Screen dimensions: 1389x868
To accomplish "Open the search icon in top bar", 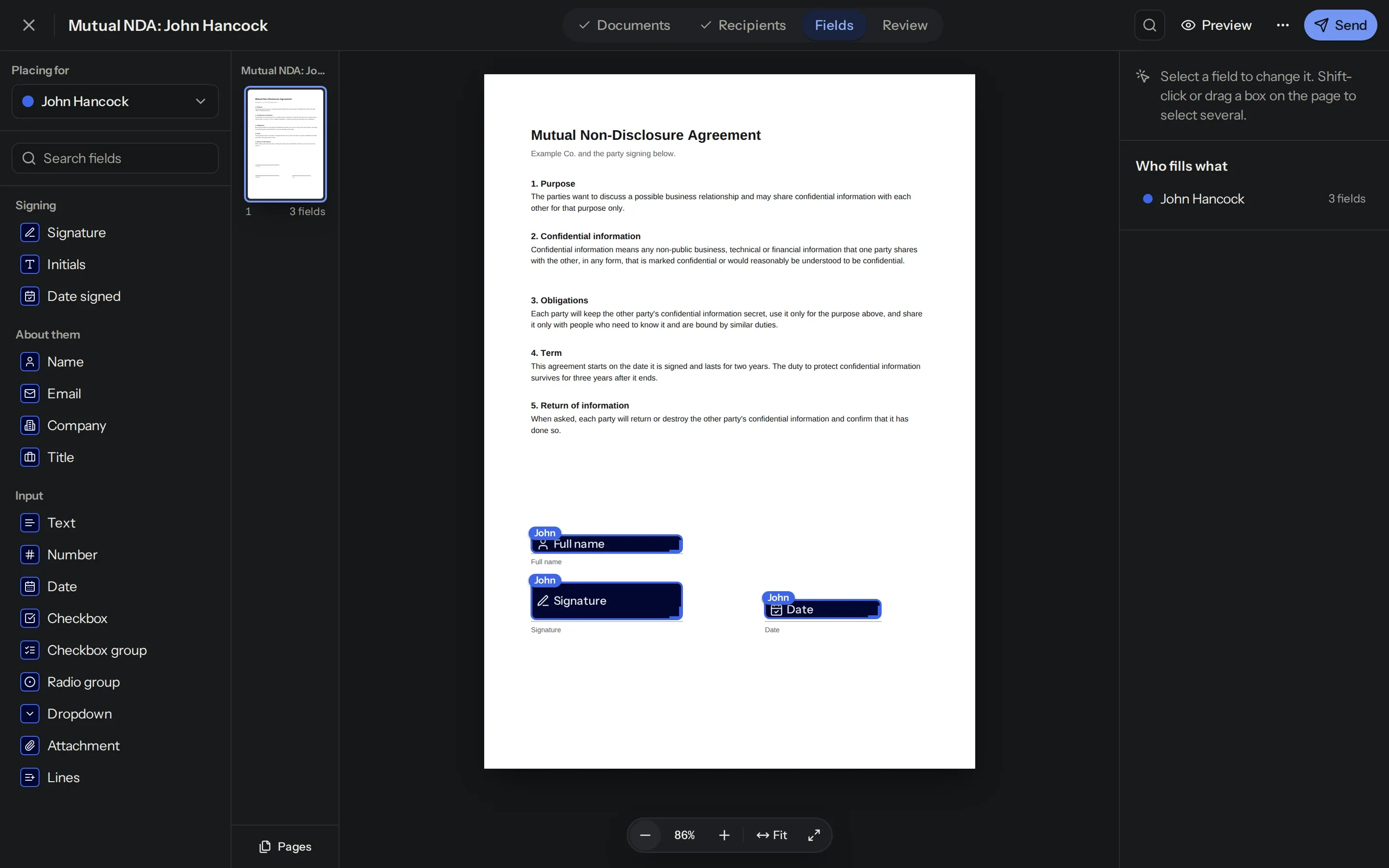I will click(1149, 25).
